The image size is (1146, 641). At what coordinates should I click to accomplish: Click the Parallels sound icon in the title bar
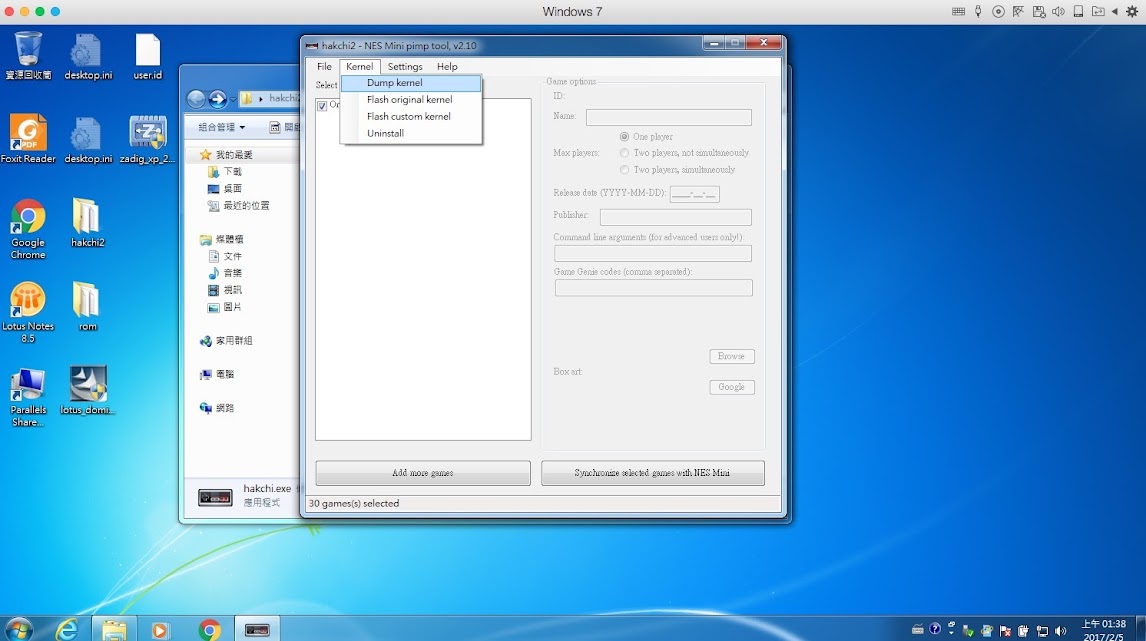coord(1058,12)
